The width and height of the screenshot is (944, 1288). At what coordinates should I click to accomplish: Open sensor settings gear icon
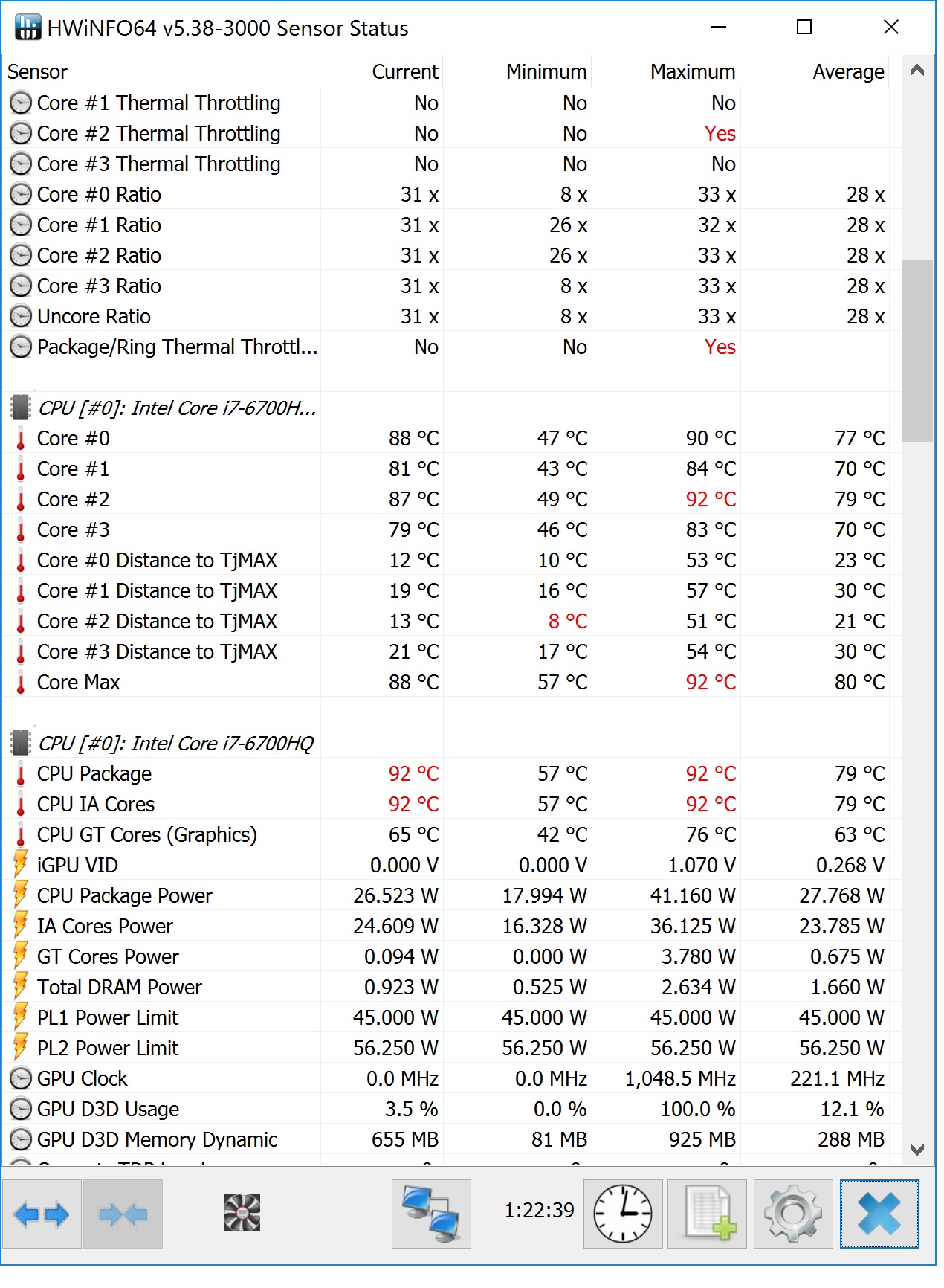(x=792, y=1214)
